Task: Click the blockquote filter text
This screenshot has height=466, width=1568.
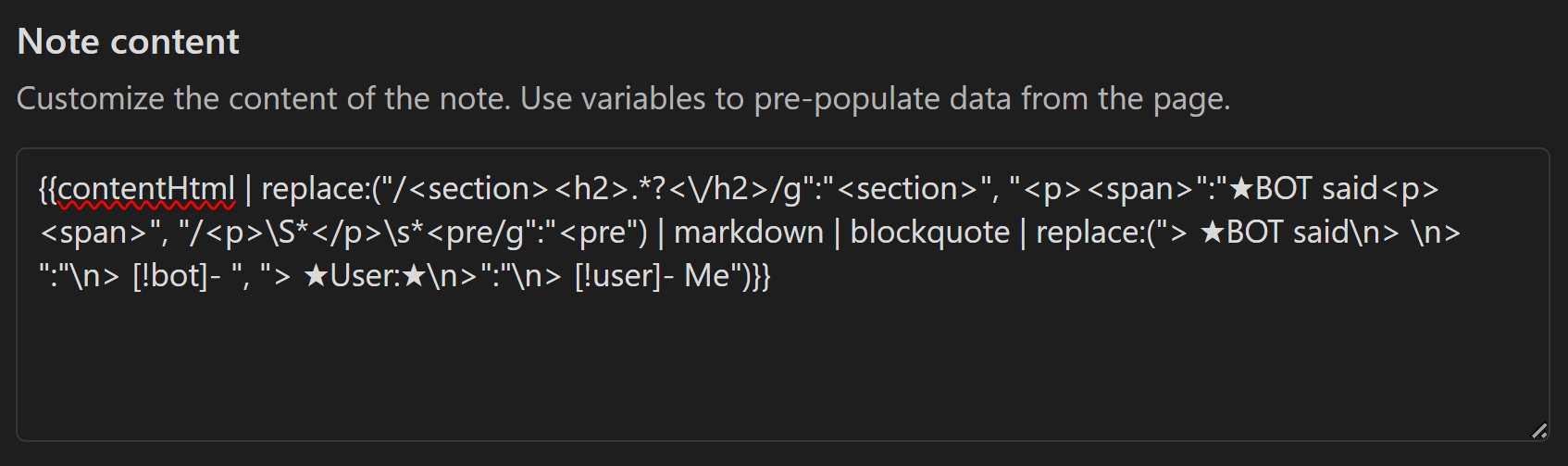Action: [x=929, y=233]
